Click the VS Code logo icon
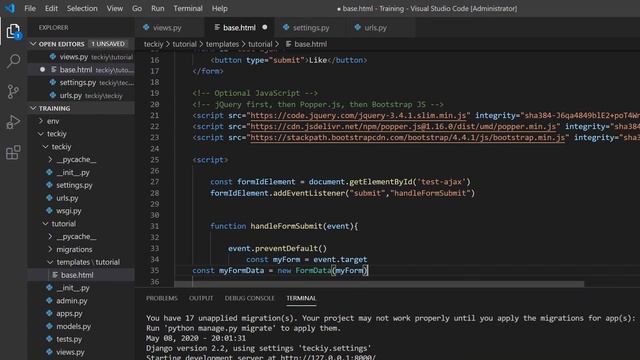 pyautogui.click(x=9, y=8)
